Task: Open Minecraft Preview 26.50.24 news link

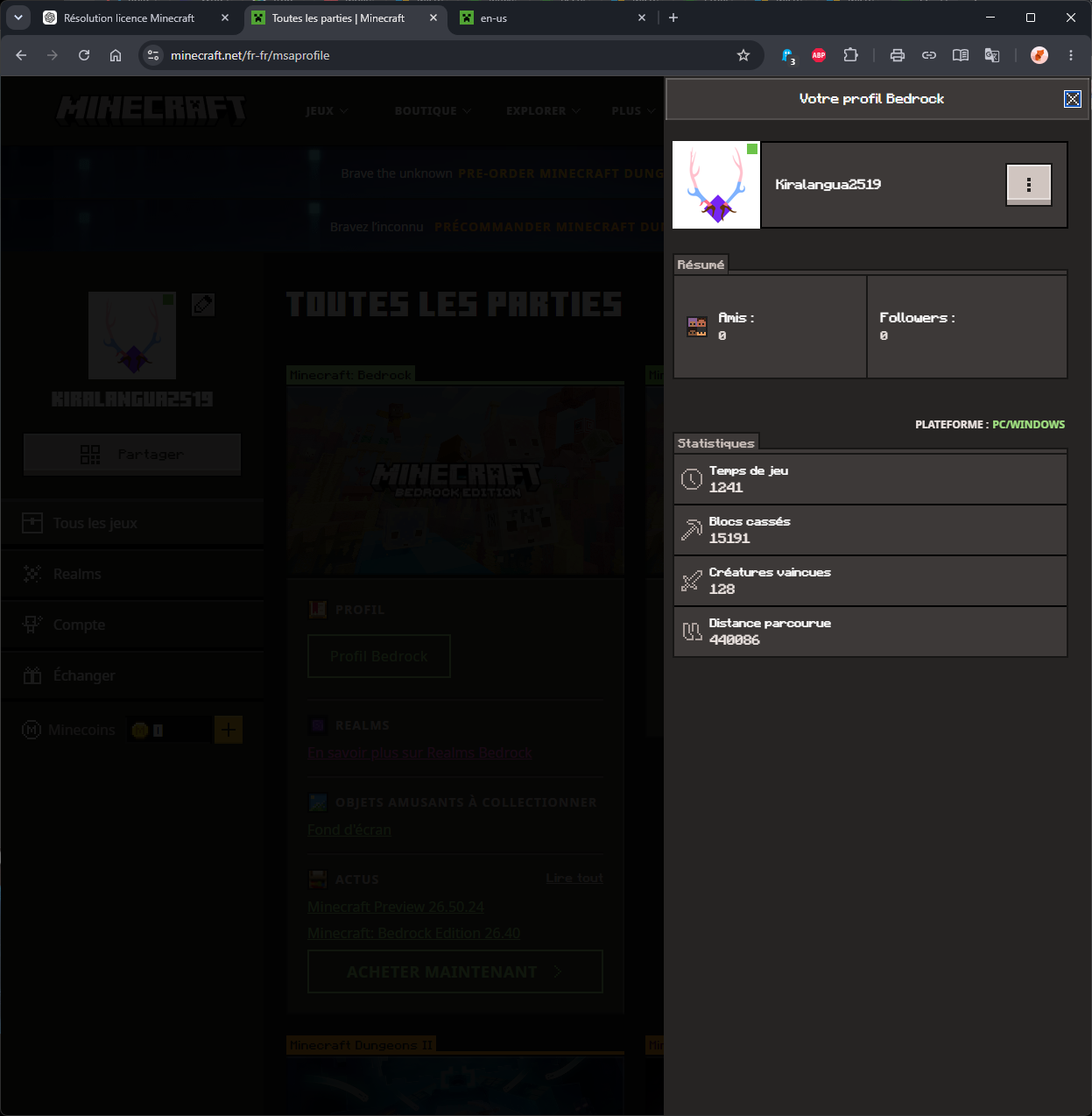Action: tap(396, 907)
